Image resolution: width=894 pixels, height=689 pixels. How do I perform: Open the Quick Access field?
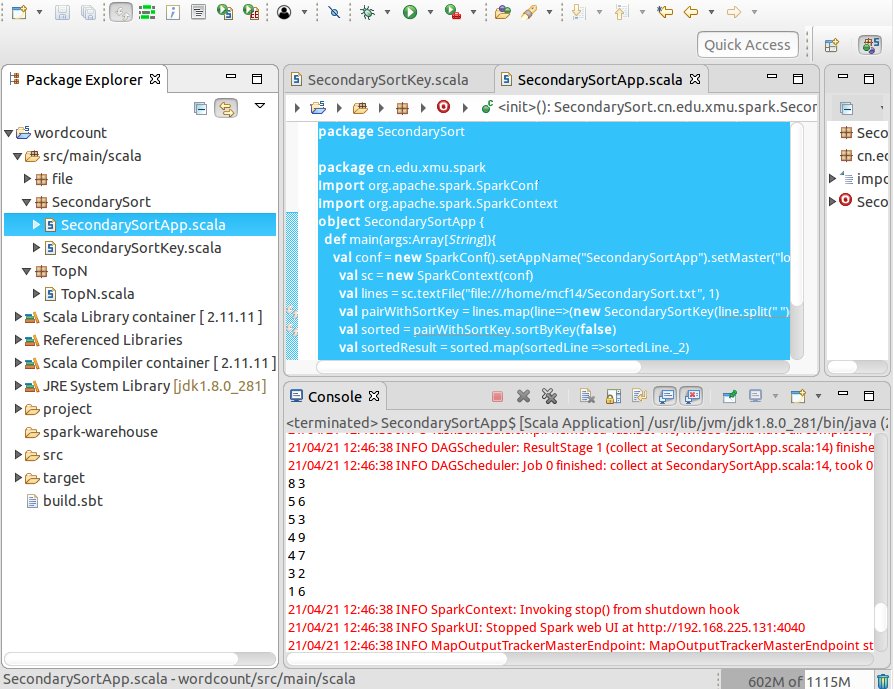747,44
